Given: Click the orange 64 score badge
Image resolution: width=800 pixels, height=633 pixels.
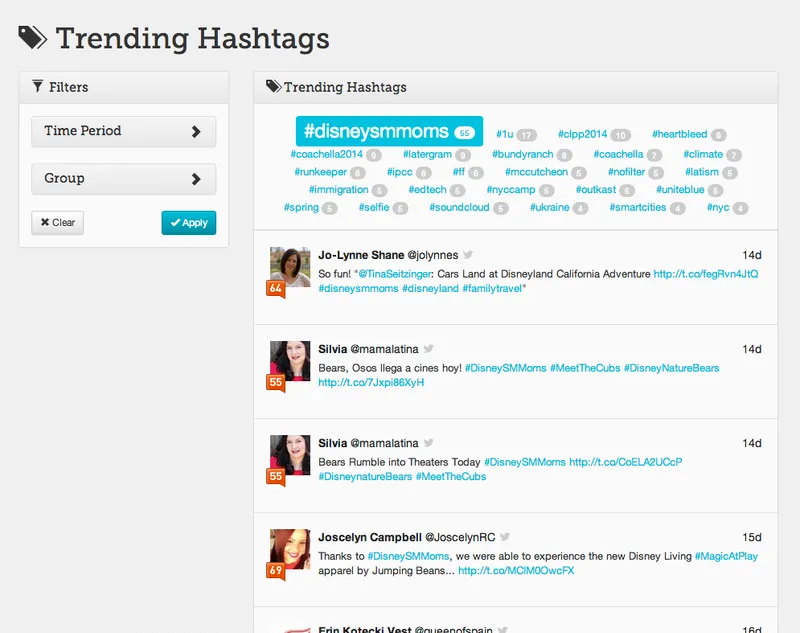Looking at the screenshot, I should (x=276, y=288).
